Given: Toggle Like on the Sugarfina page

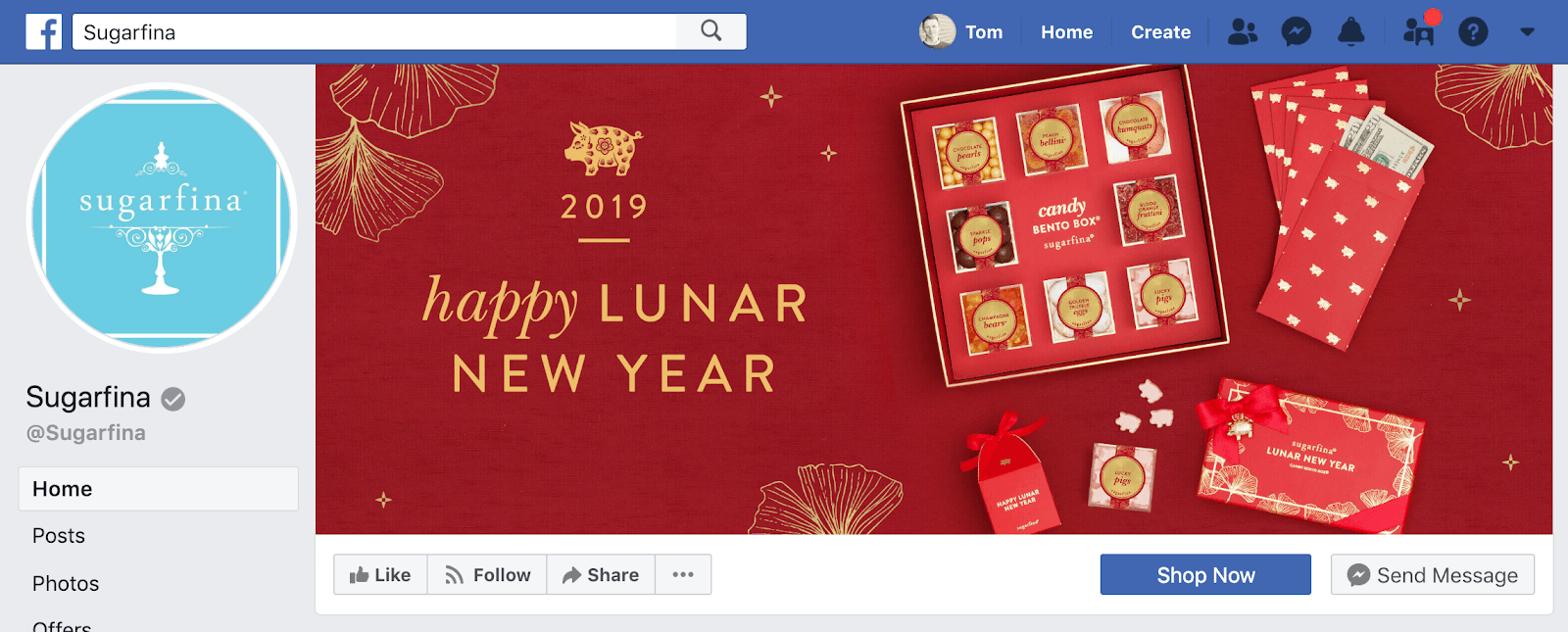Looking at the screenshot, I should pyautogui.click(x=380, y=575).
